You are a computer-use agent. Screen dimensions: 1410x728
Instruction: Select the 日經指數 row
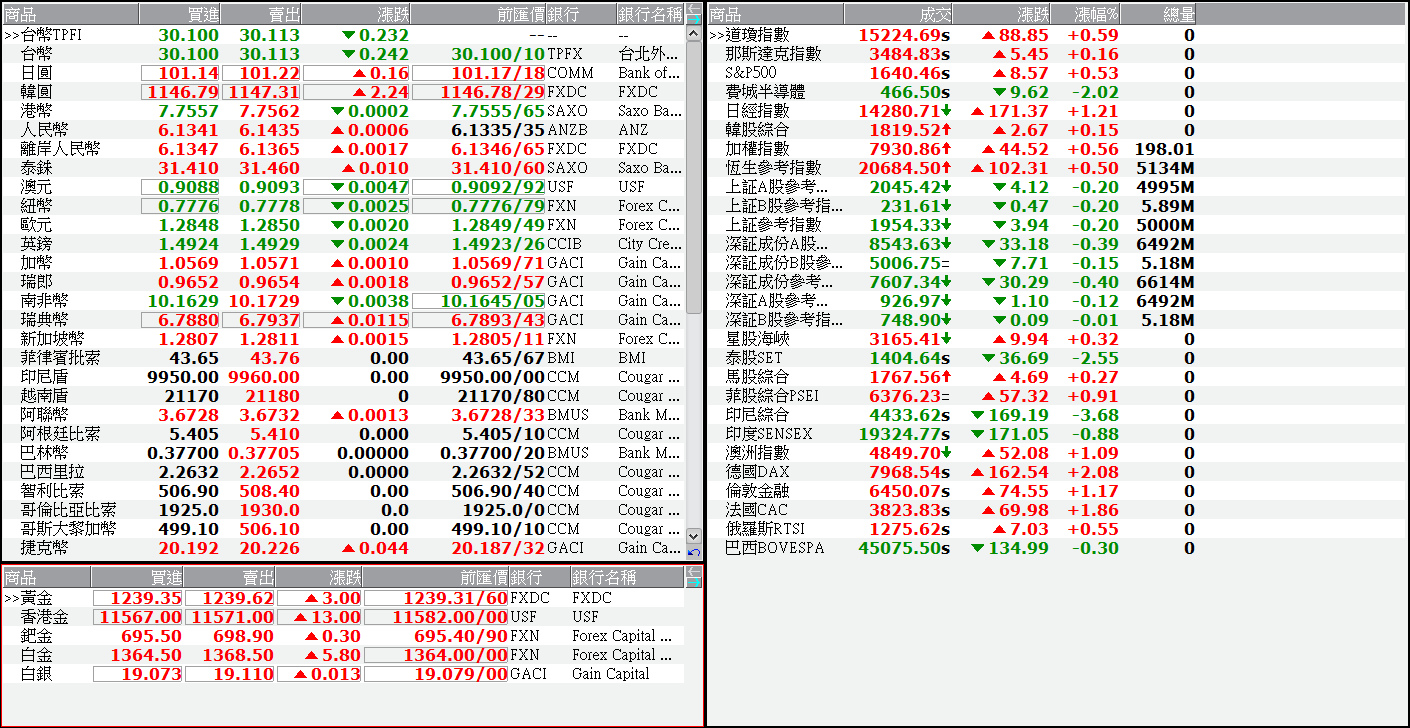(952, 111)
